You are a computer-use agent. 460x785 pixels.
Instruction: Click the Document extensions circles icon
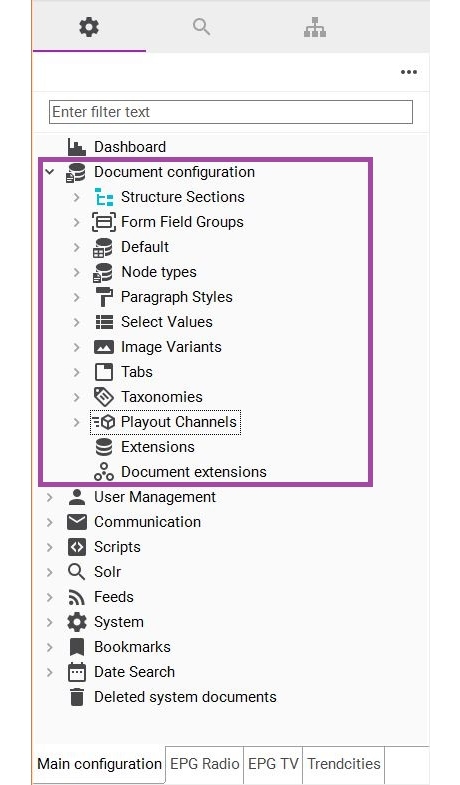(104, 472)
